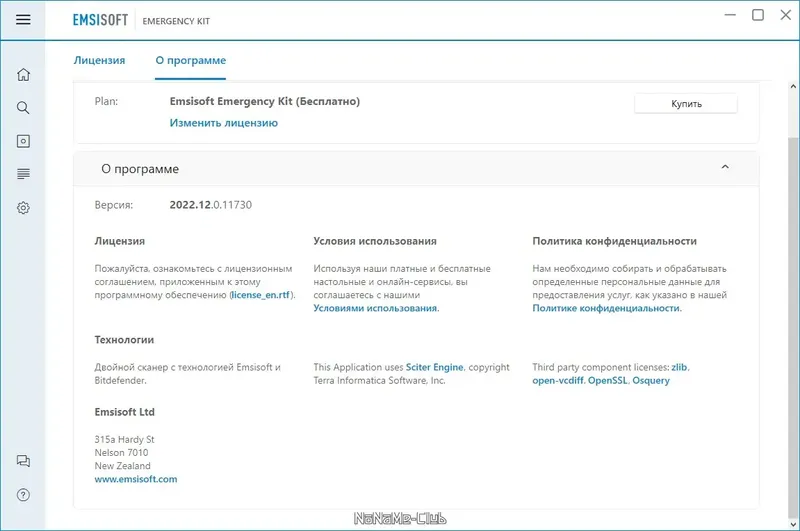This screenshot has height=531, width=800.
Task: Close the Emsisoft window
Action: 786,15
